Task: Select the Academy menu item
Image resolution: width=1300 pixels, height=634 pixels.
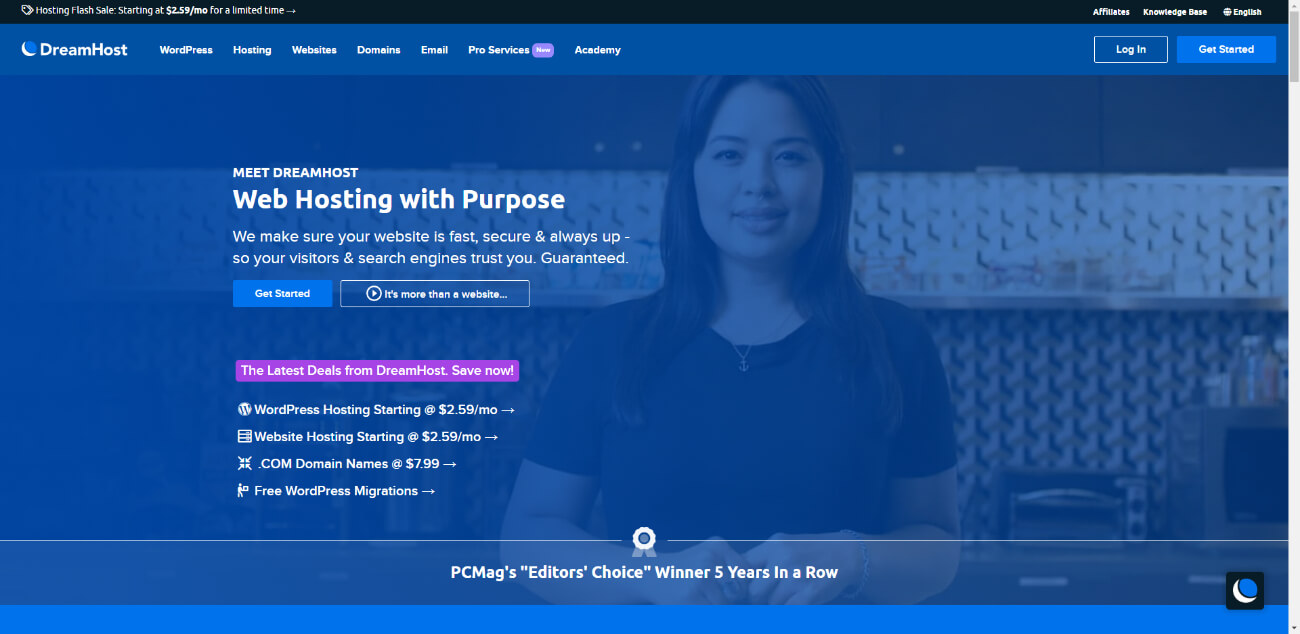Action: [x=597, y=50]
